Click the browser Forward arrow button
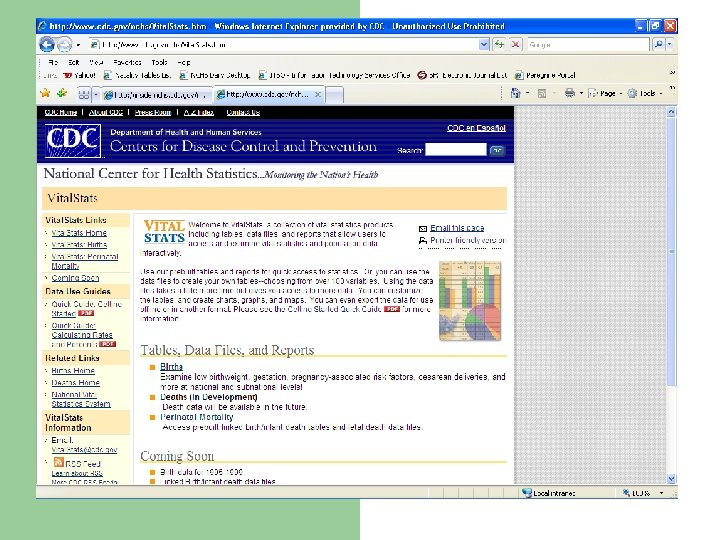Screen dimensions: 720x540 coord(65,45)
